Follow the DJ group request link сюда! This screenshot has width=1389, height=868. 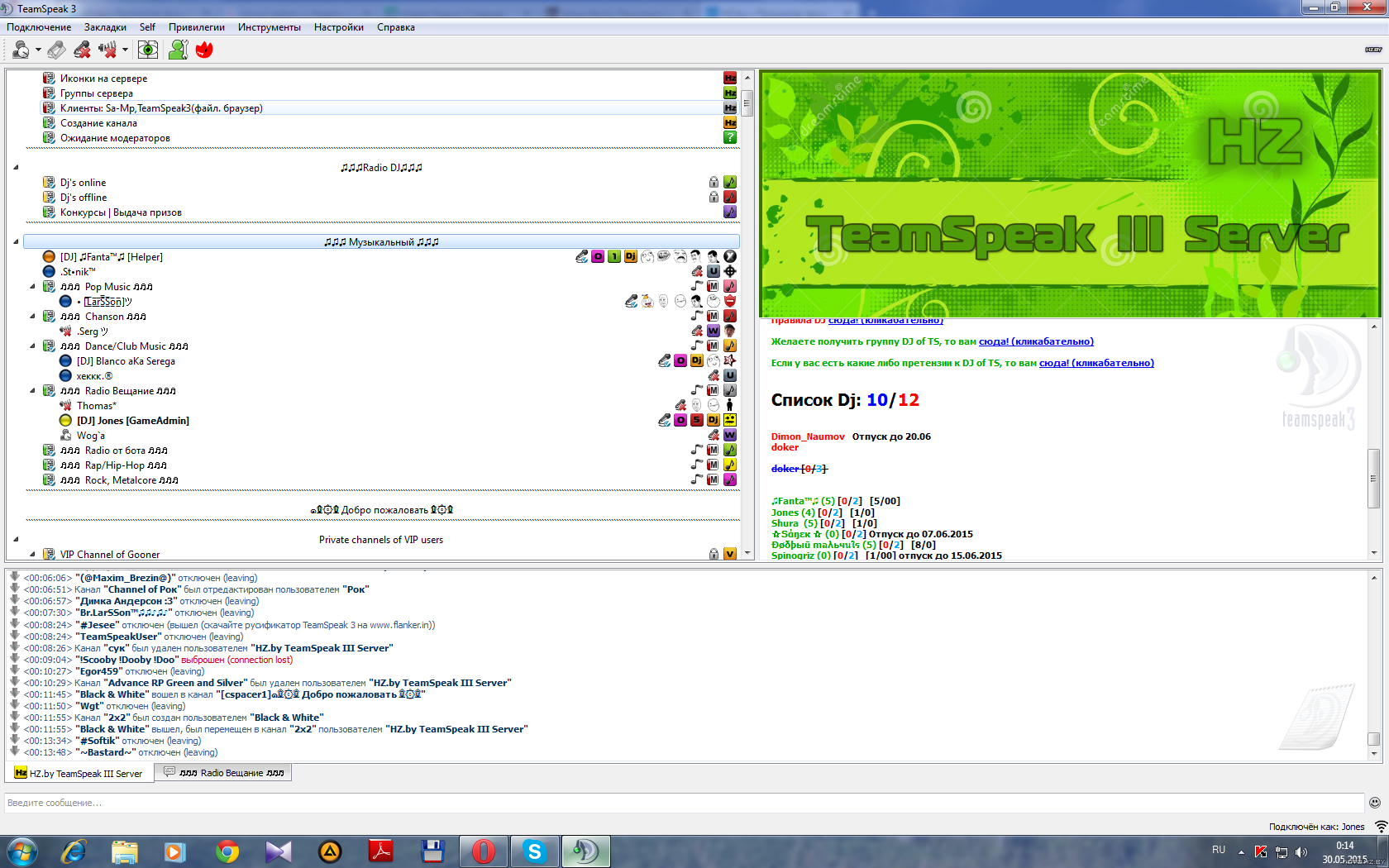coord(1036,341)
